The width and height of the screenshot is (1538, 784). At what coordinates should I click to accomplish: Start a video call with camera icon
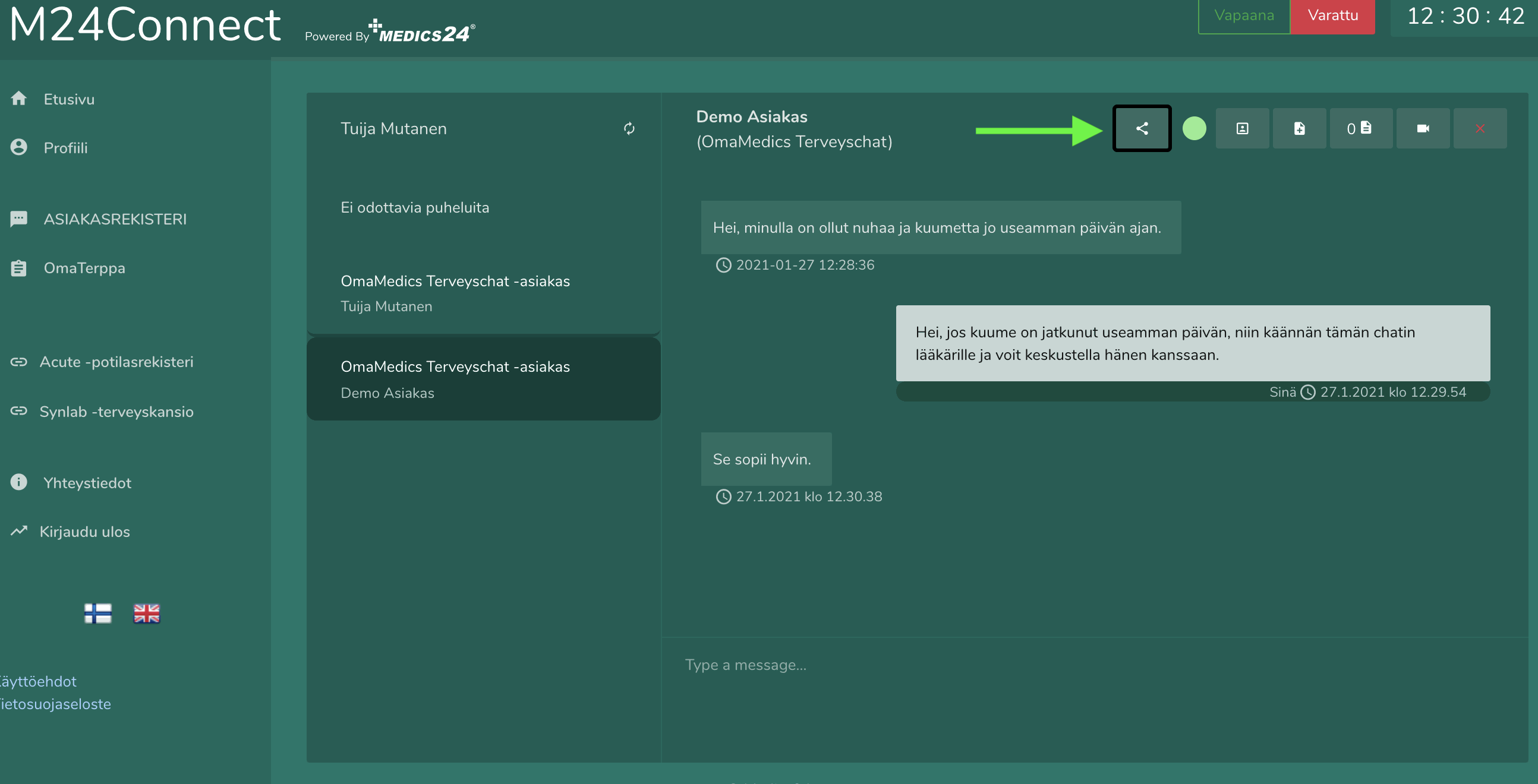click(x=1422, y=128)
